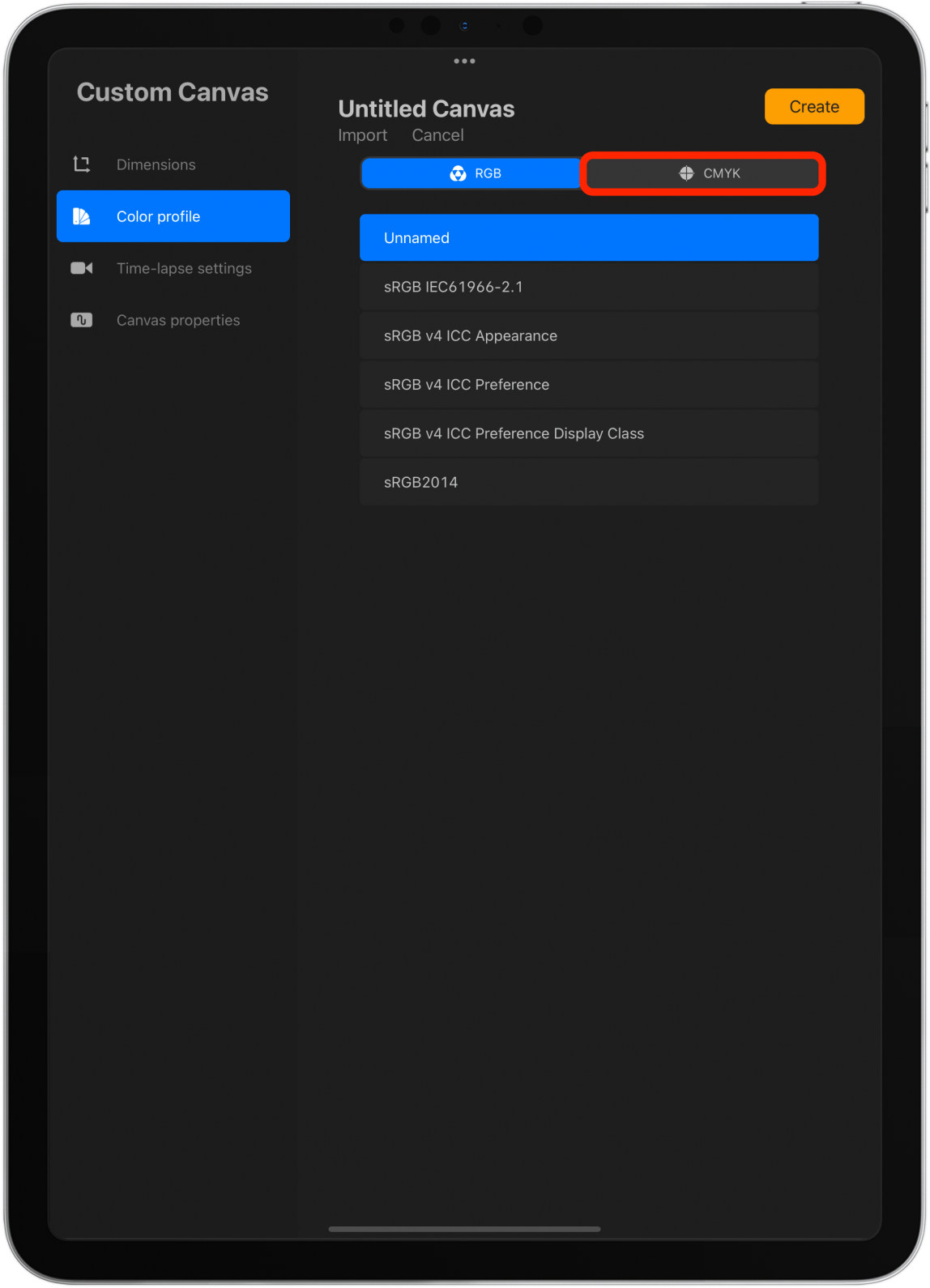Pick the sRGB2014 color profile
The image size is (930, 1288).
click(x=589, y=482)
